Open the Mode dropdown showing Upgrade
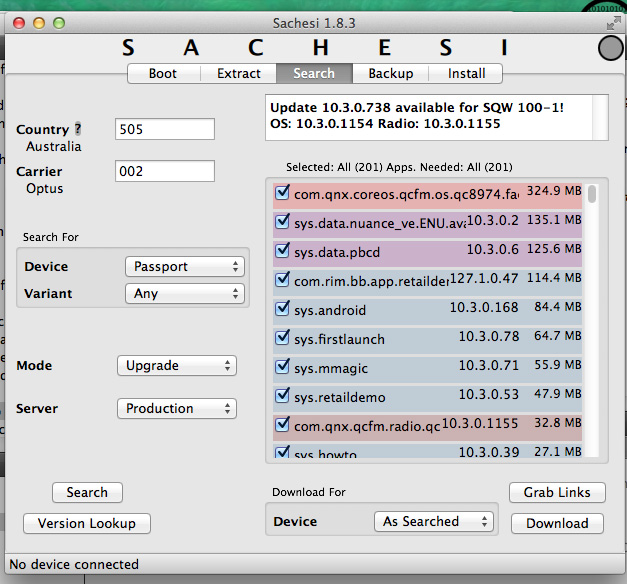The height and width of the screenshot is (584, 627). (x=177, y=366)
